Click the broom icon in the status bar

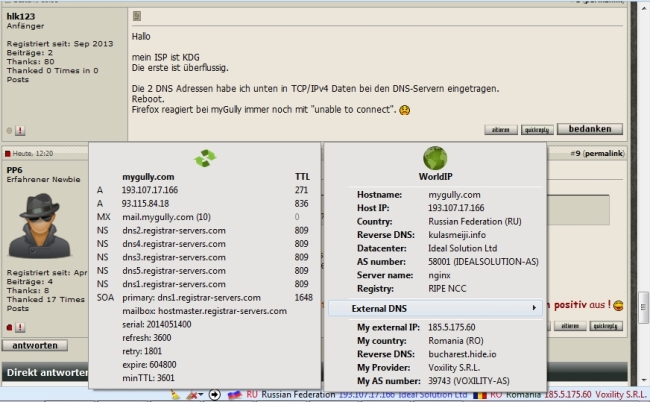[176, 395]
